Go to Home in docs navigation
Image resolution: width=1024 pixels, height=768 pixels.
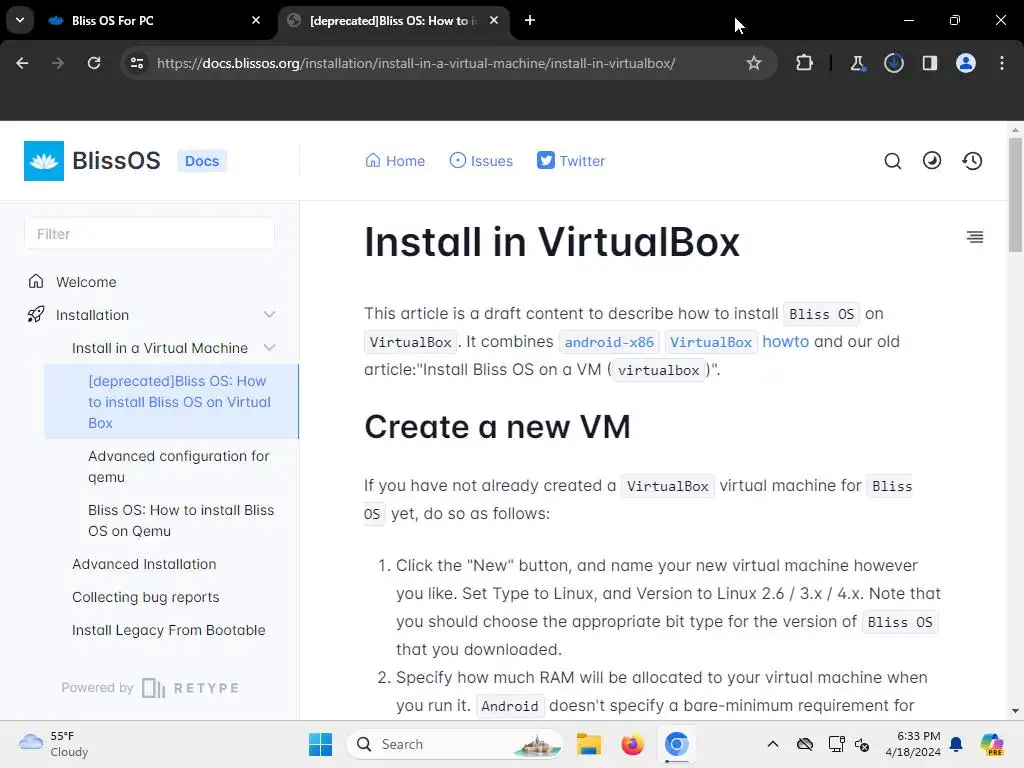click(x=394, y=161)
